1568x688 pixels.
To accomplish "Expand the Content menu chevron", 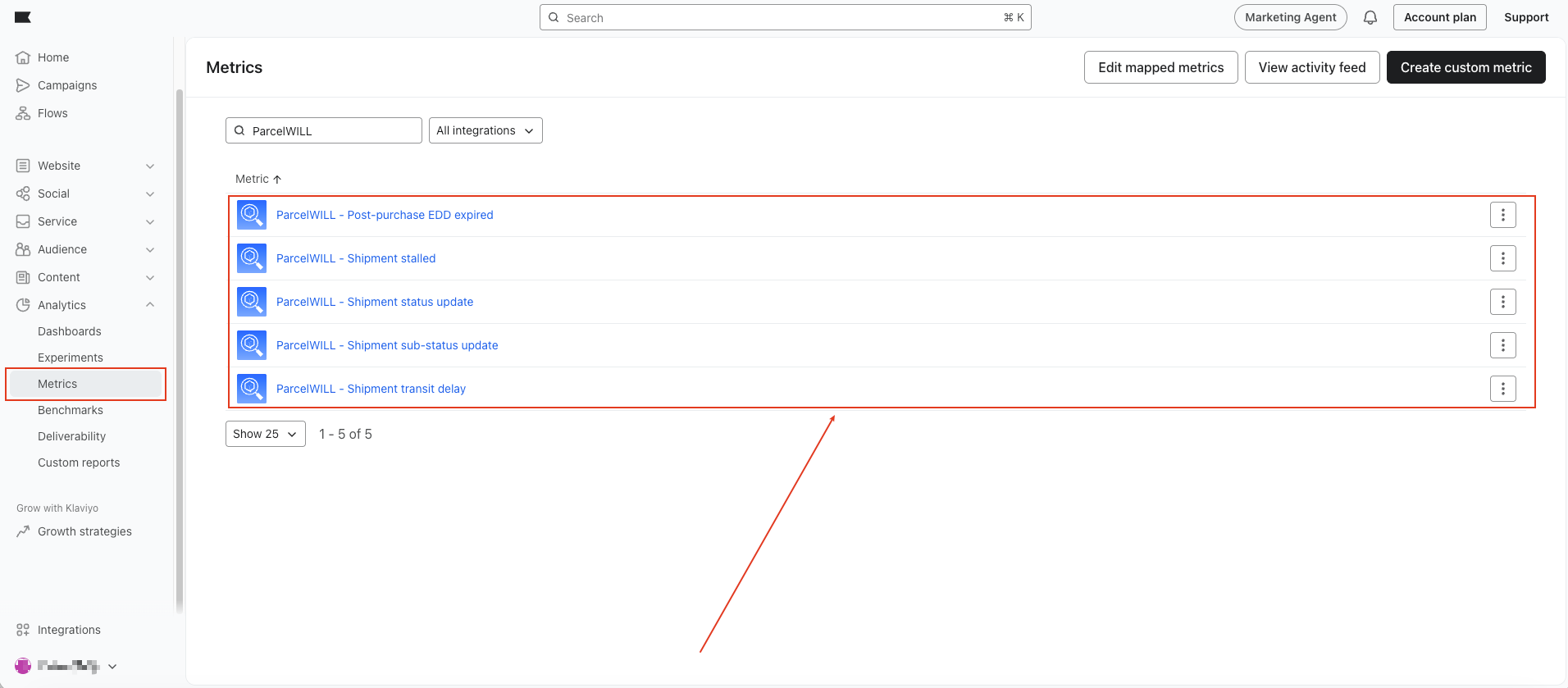I will [x=150, y=277].
